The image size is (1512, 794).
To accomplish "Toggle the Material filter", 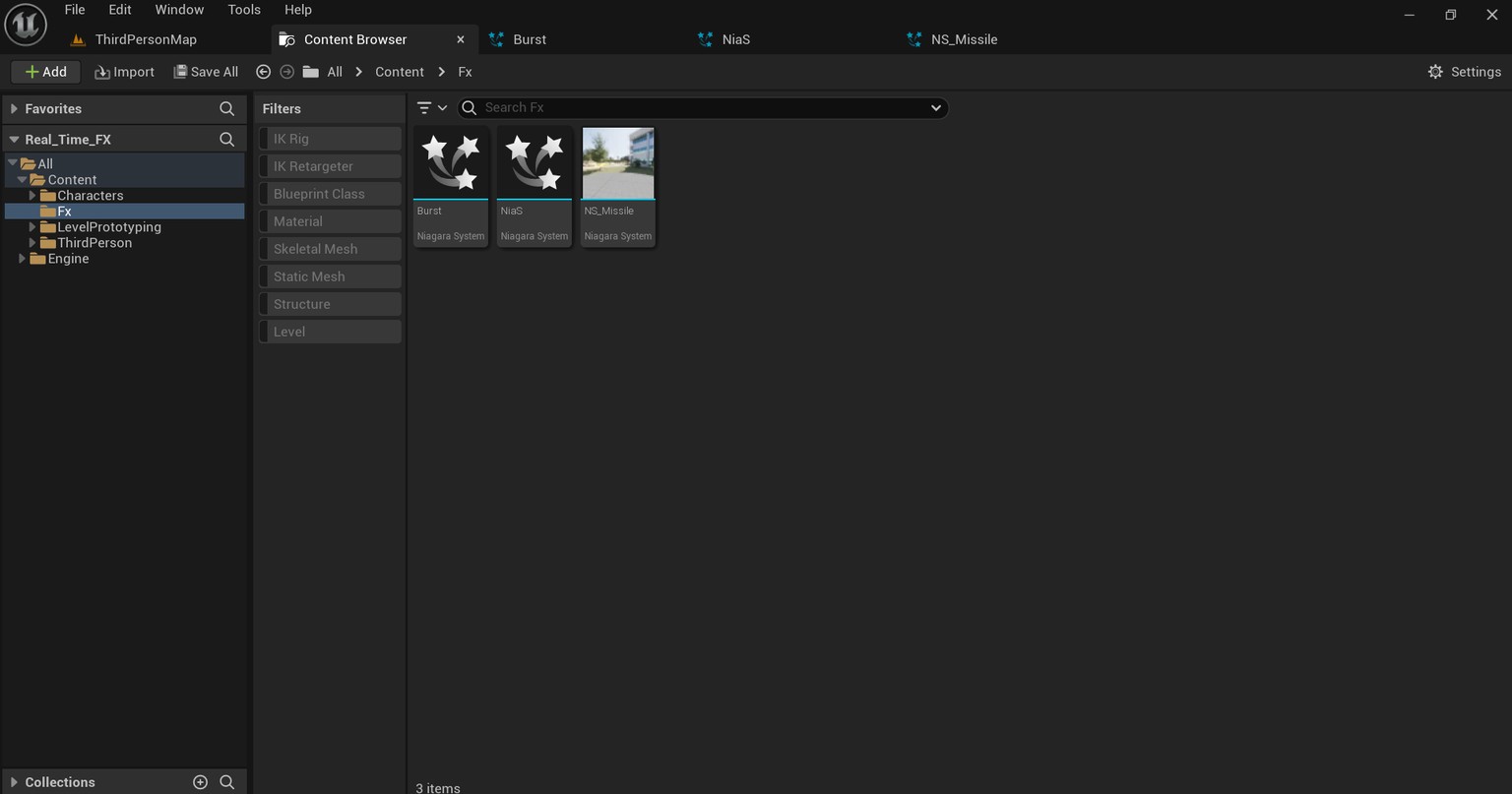I will click(x=330, y=221).
